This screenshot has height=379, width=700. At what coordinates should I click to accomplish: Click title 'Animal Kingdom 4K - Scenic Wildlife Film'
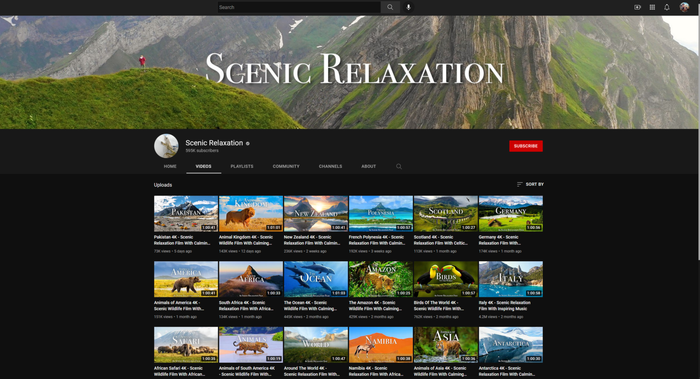pyautogui.click(x=246, y=240)
